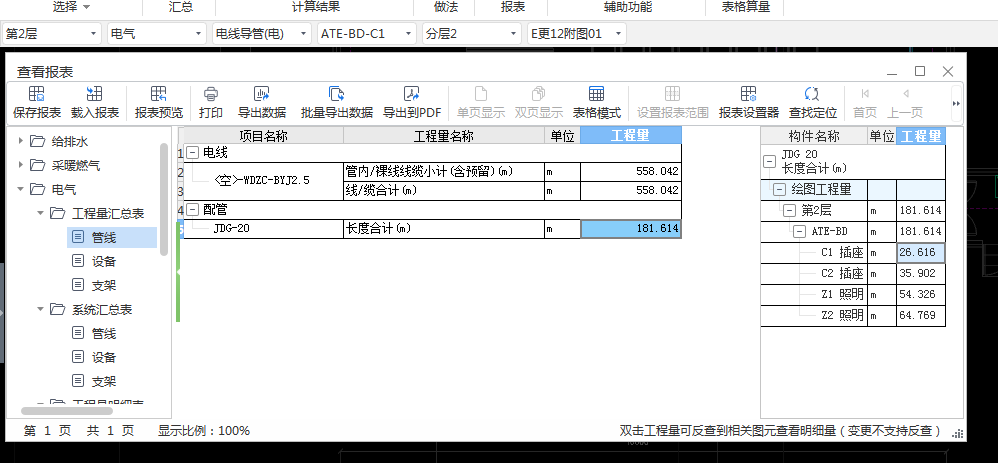Image resolution: width=998 pixels, height=463 pixels.
Task: Click the 项目名称 column header
Action: pyautogui.click(x=264, y=135)
